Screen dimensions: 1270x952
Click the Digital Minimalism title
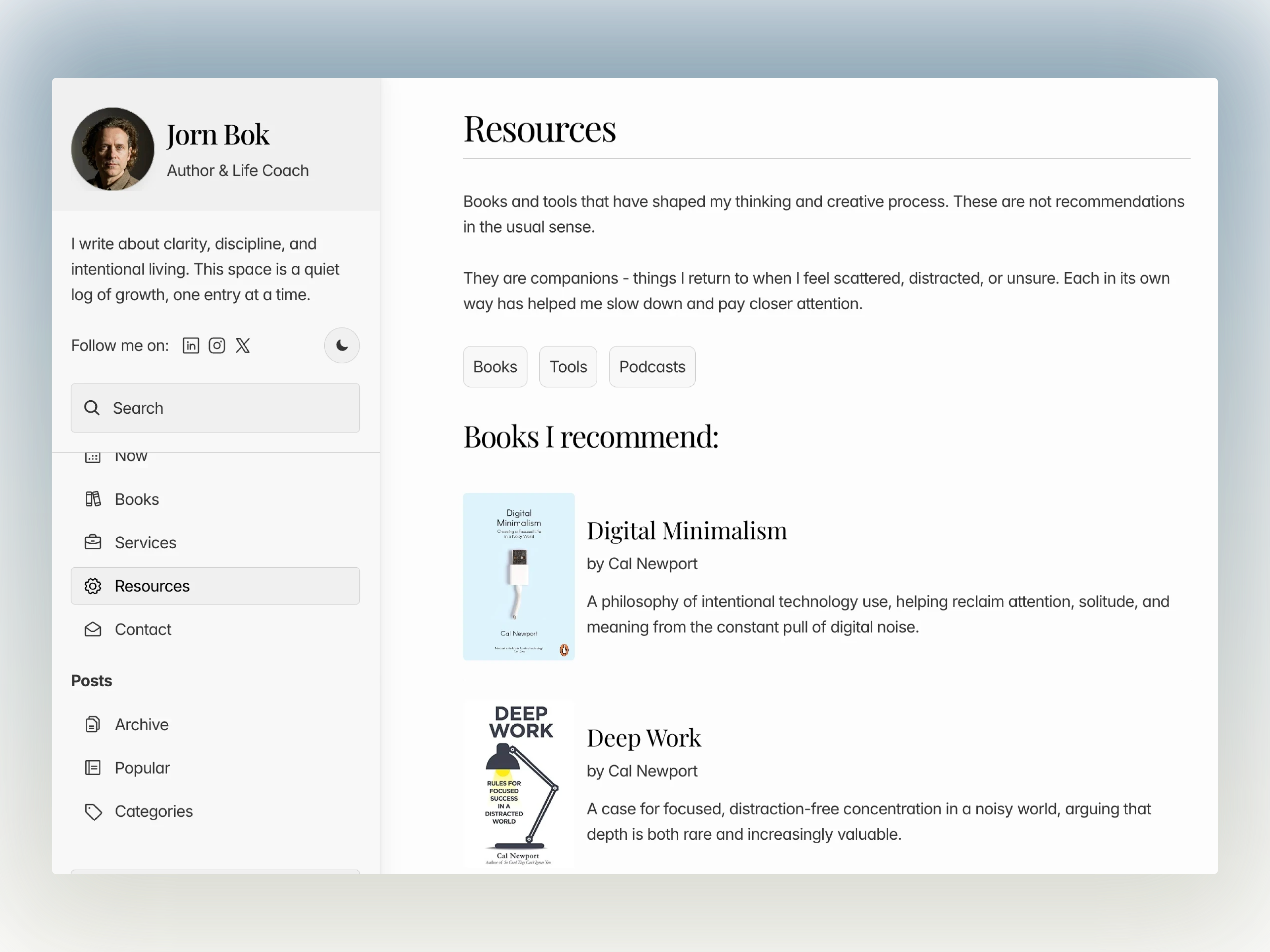[687, 531]
